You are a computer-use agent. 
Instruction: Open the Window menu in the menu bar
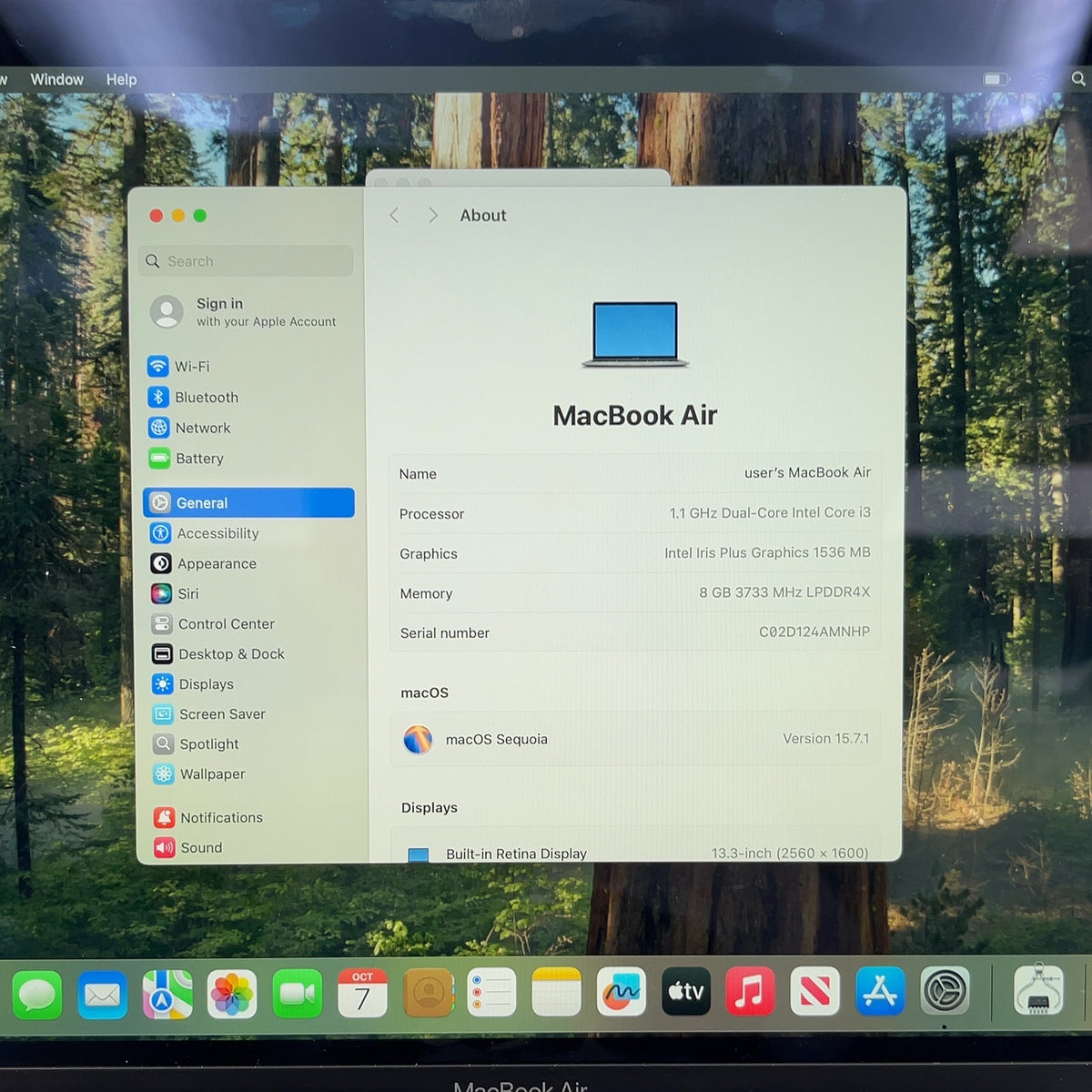(57, 79)
